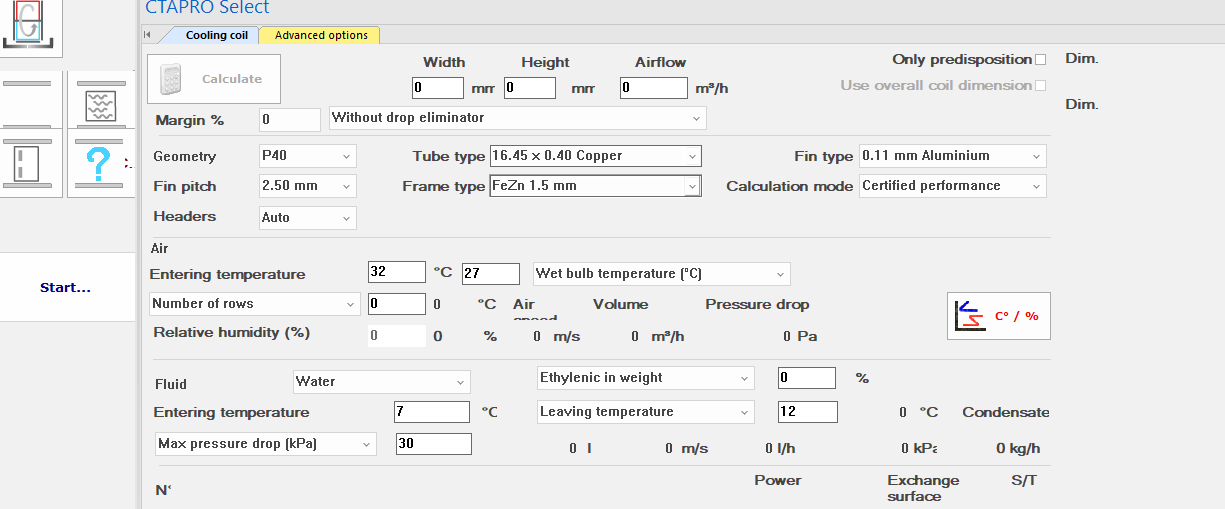The image size is (1225, 509).
Task: Click wet bulb value field showing 27
Action: (491, 274)
